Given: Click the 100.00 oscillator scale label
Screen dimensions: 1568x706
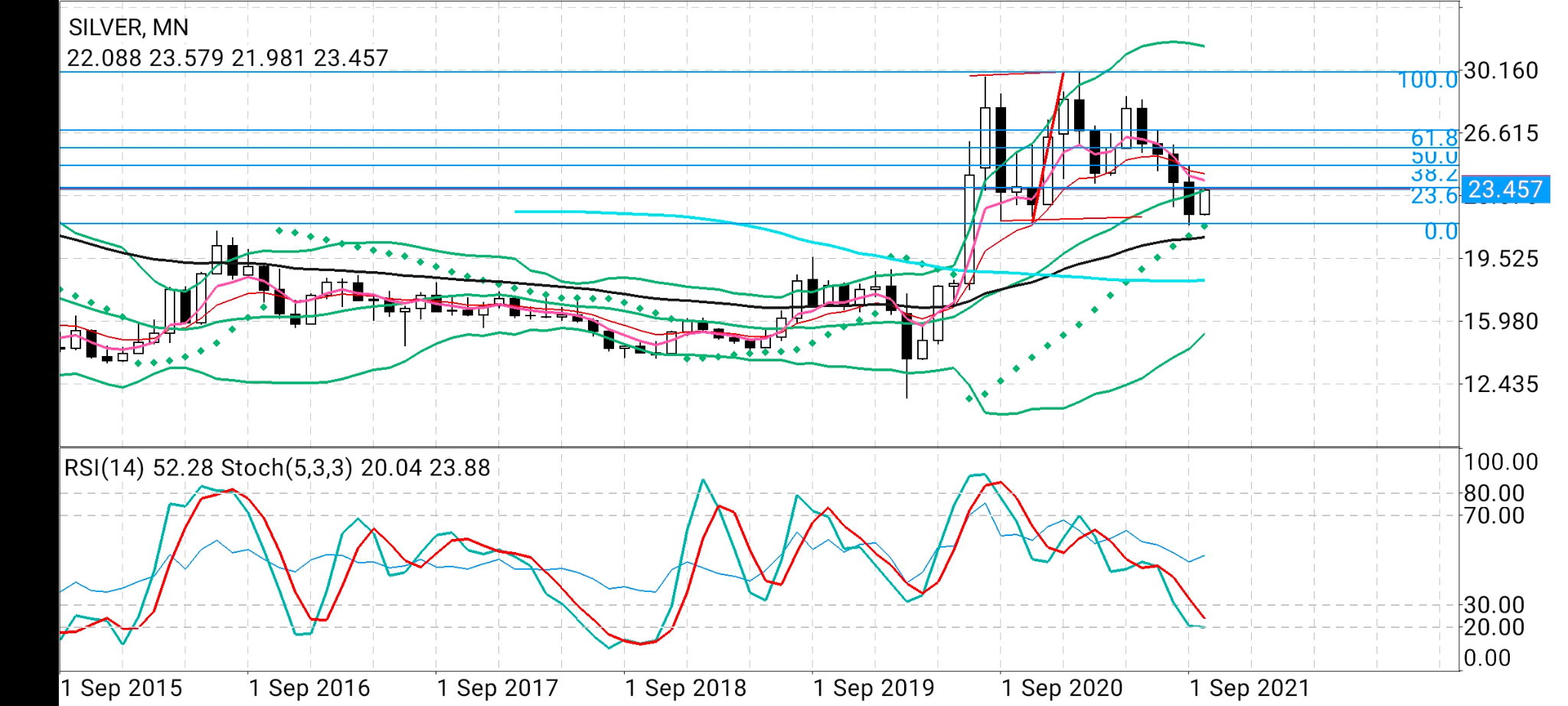Looking at the screenshot, I should pos(1501,462).
